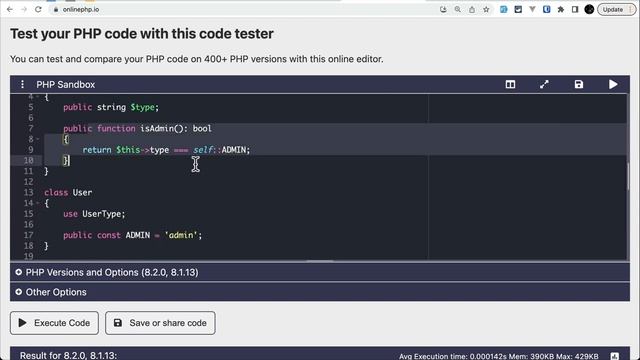
Task: Open the dark square extension after the light-blue one
Action: [518, 9]
